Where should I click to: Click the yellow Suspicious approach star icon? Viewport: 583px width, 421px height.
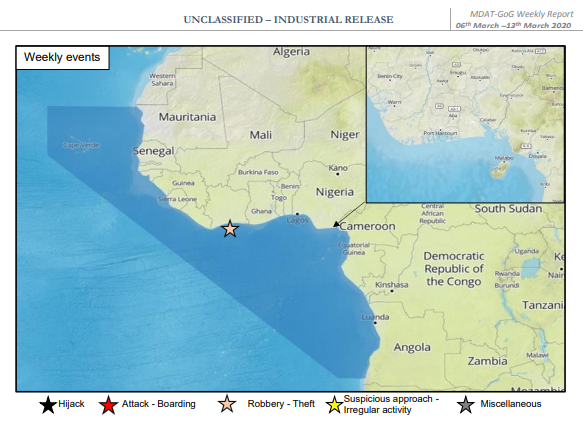point(334,405)
